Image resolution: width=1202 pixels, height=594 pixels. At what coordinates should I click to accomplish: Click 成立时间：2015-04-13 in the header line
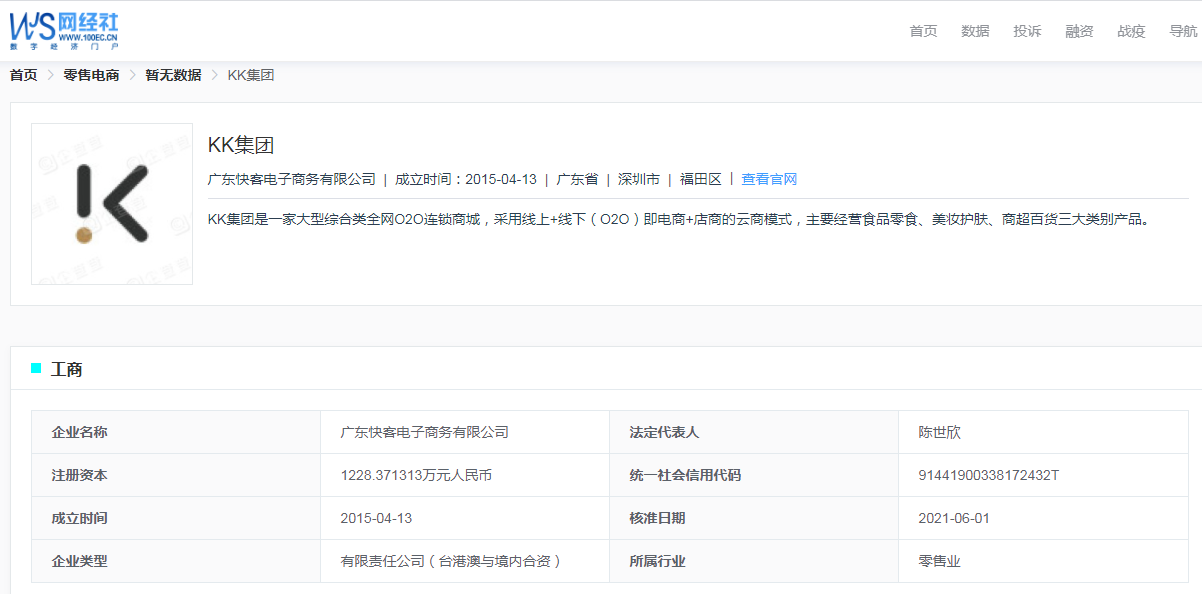coord(466,179)
